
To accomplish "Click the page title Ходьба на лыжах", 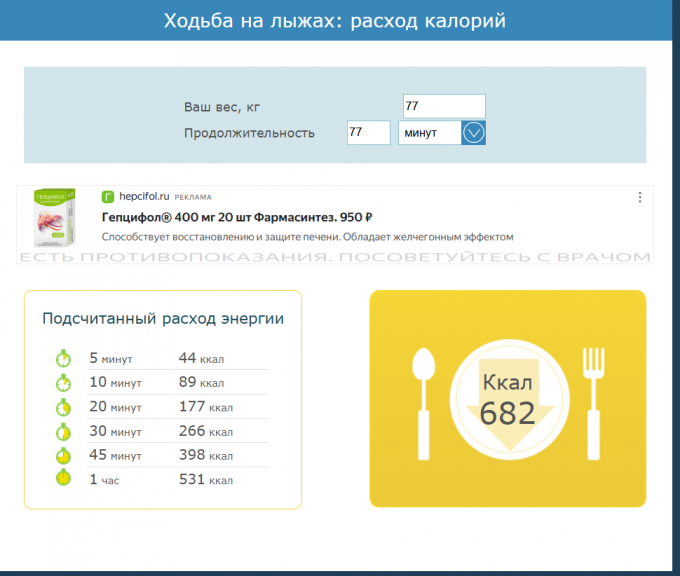I will pyautogui.click(x=335, y=21).
